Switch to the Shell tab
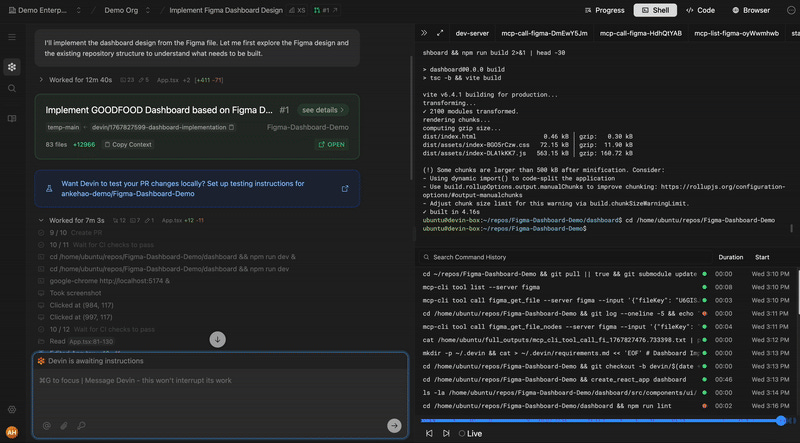800x443 pixels. click(x=655, y=10)
